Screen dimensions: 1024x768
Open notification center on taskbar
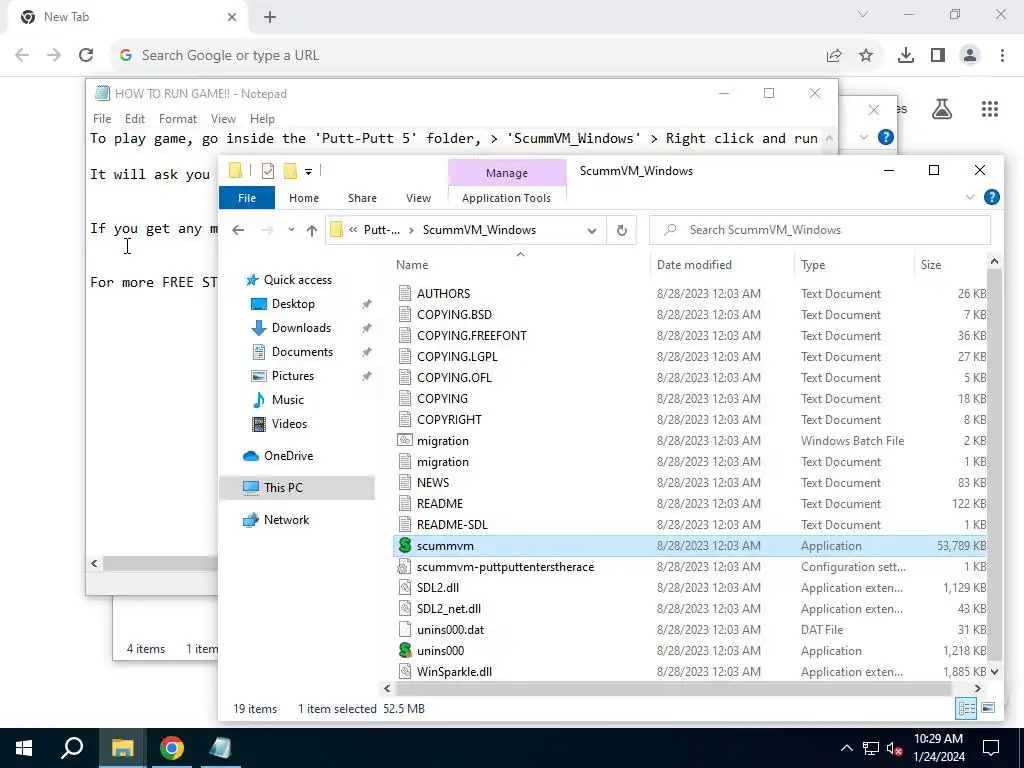tap(991, 748)
